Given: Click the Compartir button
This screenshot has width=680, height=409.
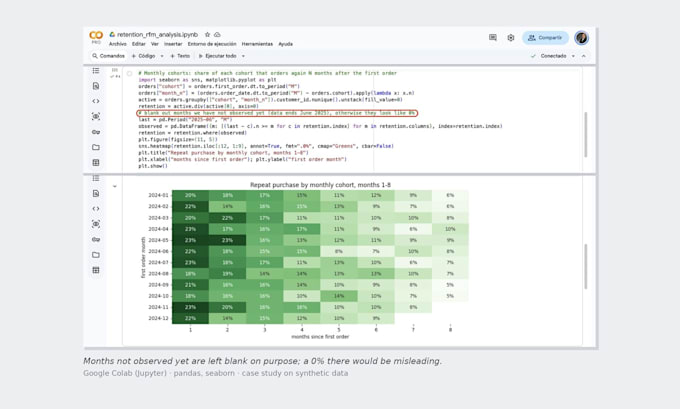Looking at the screenshot, I should [x=545, y=38].
